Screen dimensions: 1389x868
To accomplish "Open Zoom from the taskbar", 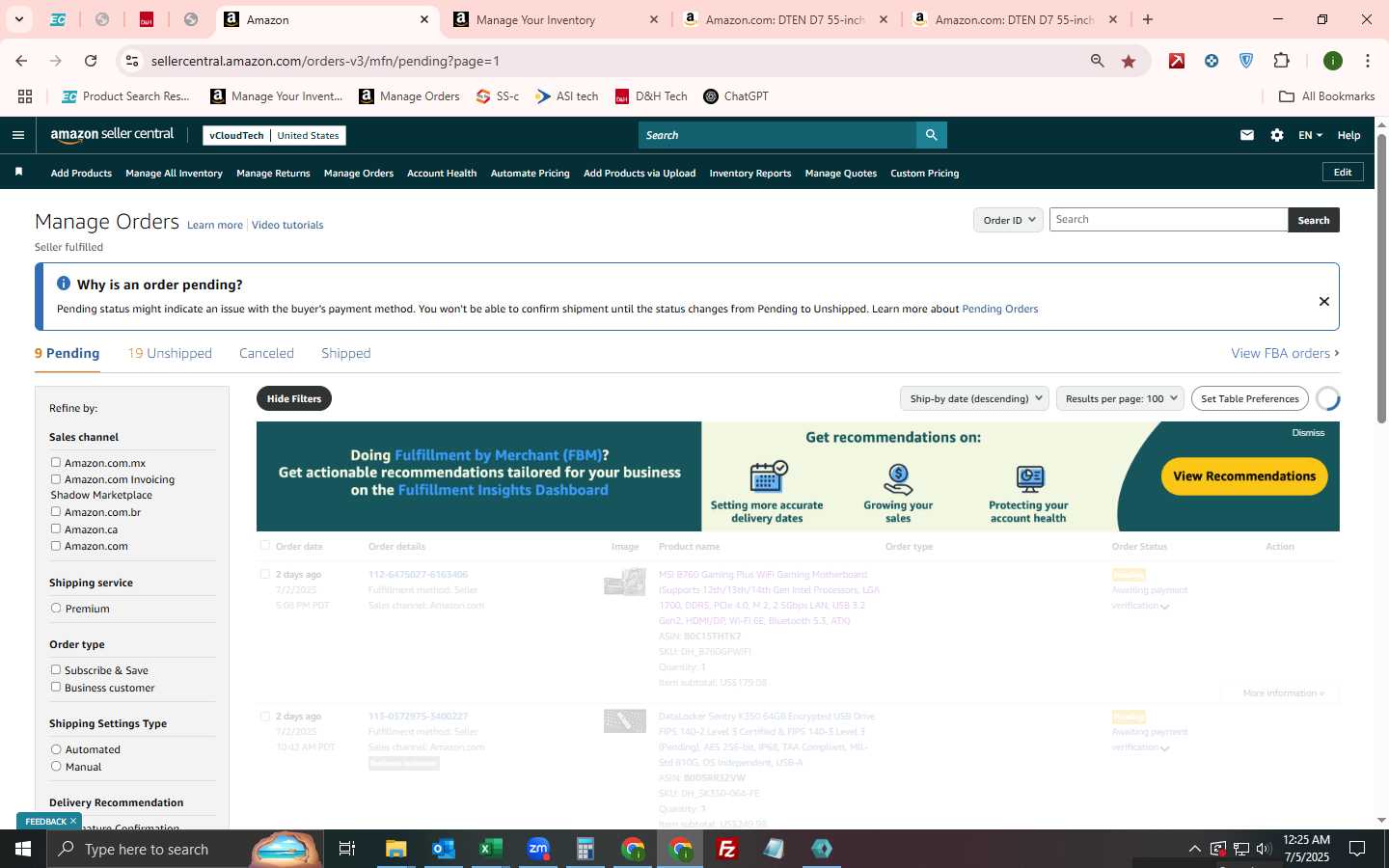I will (x=538, y=849).
